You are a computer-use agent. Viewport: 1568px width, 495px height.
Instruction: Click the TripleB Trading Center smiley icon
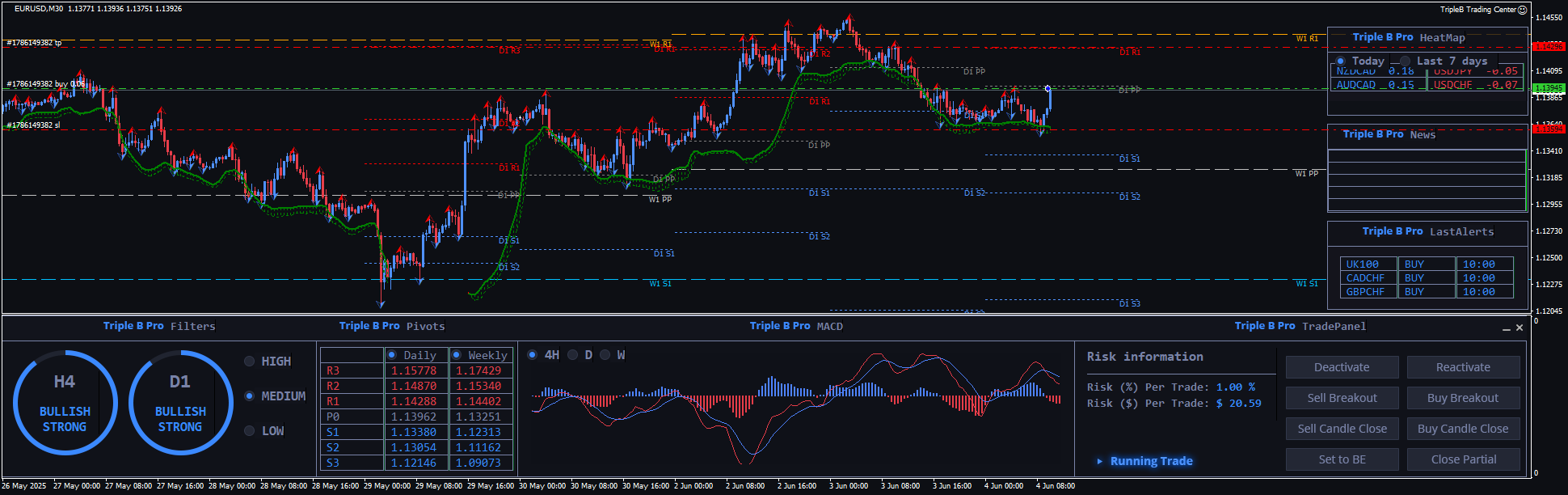pos(1523,10)
